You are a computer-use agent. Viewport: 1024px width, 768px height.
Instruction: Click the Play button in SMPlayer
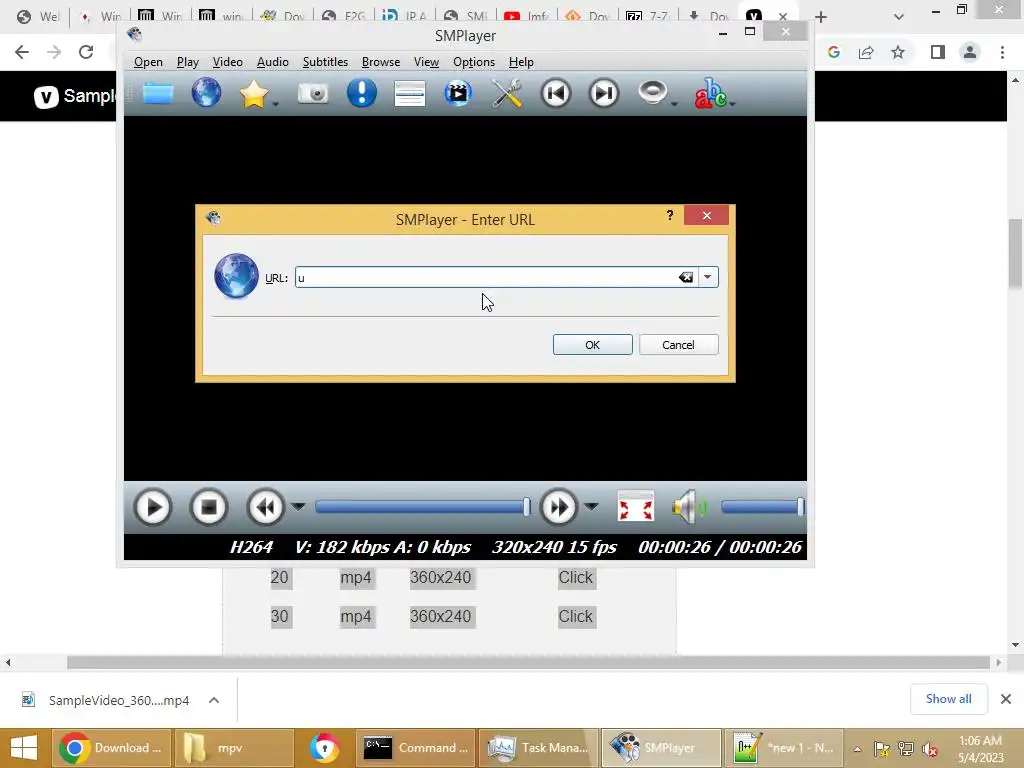click(153, 507)
